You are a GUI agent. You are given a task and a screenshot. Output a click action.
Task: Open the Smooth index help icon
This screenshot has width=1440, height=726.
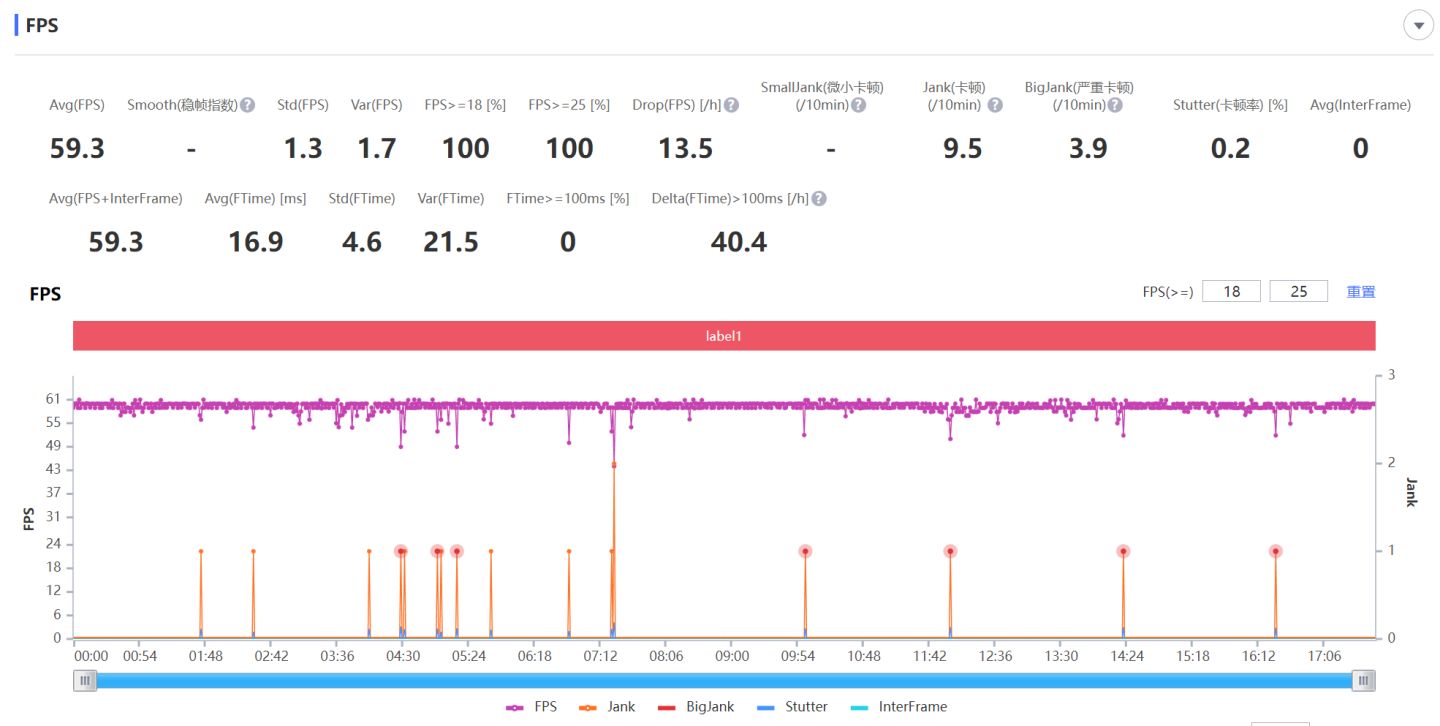247,105
